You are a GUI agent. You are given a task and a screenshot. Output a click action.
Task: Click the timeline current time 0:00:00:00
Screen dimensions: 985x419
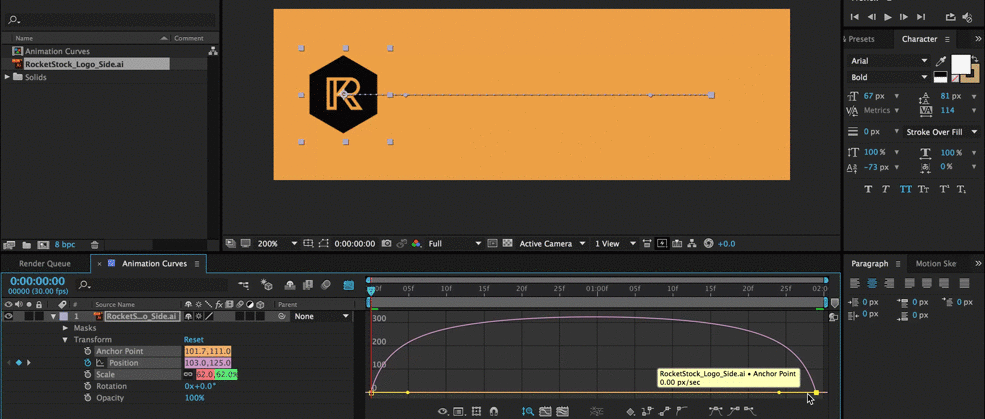click(x=37, y=281)
